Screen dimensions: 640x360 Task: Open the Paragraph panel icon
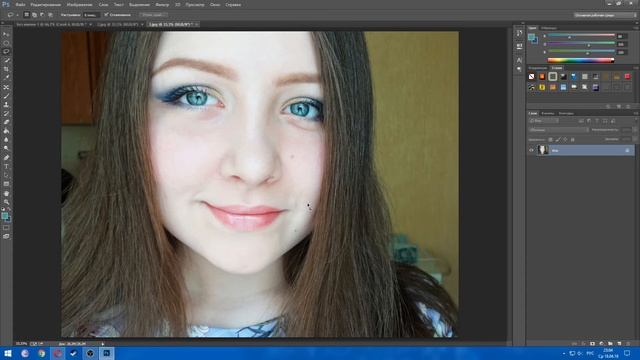point(519,69)
